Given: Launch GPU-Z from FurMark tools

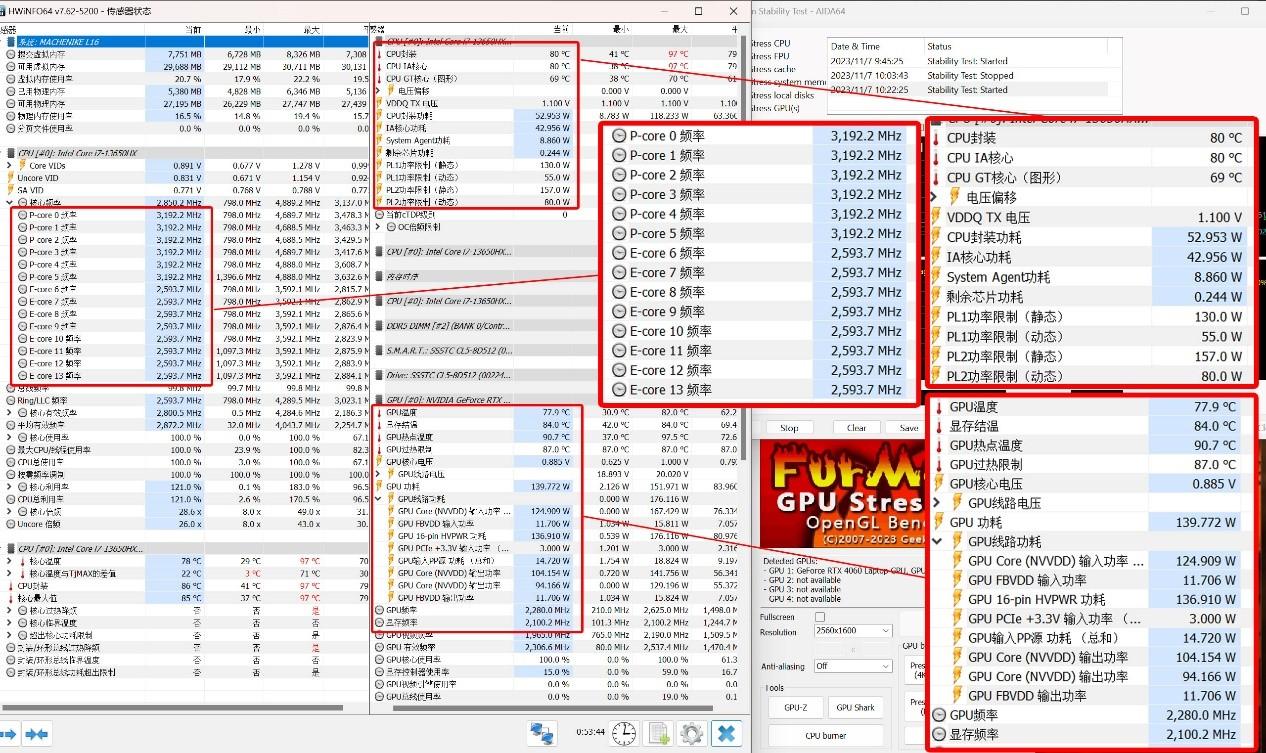Looking at the screenshot, I should pyautogui.click(x=795, y=707).
